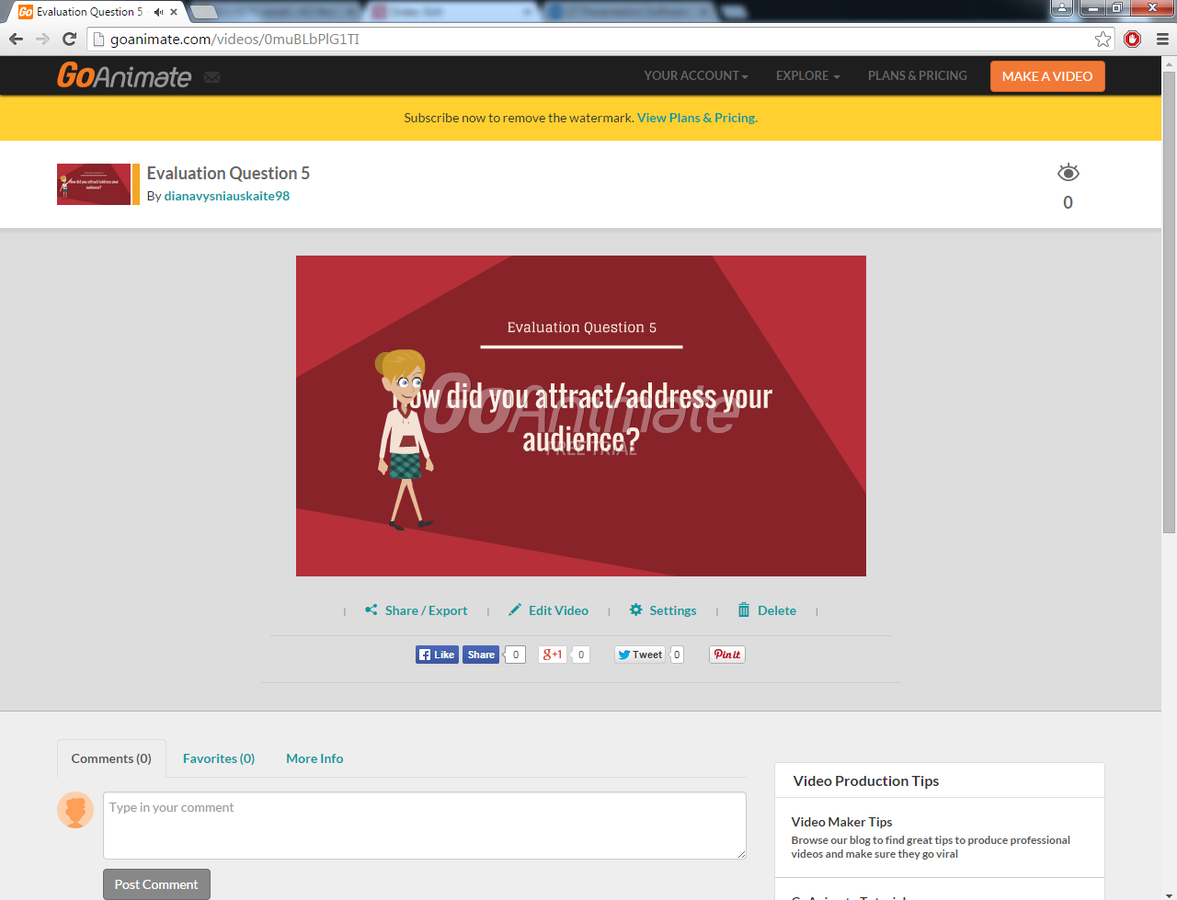This screenshot has width=1177, height=900.
Task: Open video Settings link
Action: (x=673, y=610)
